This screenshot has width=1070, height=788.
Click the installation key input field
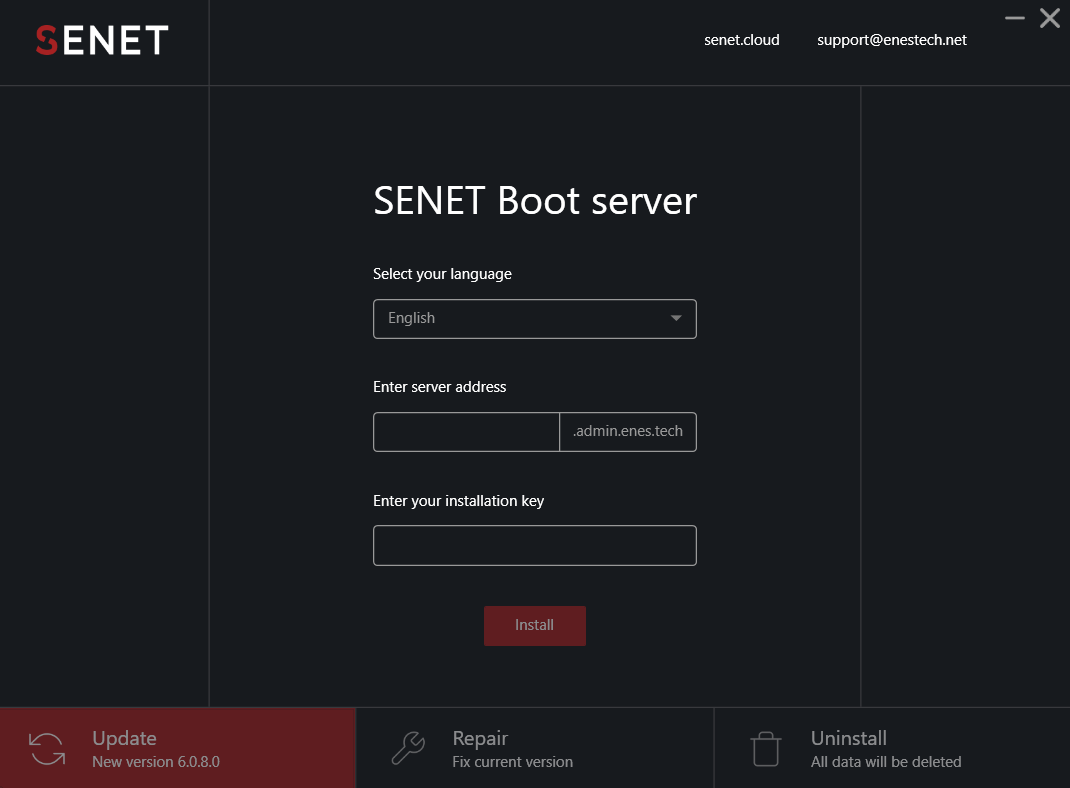click(535, 545)
